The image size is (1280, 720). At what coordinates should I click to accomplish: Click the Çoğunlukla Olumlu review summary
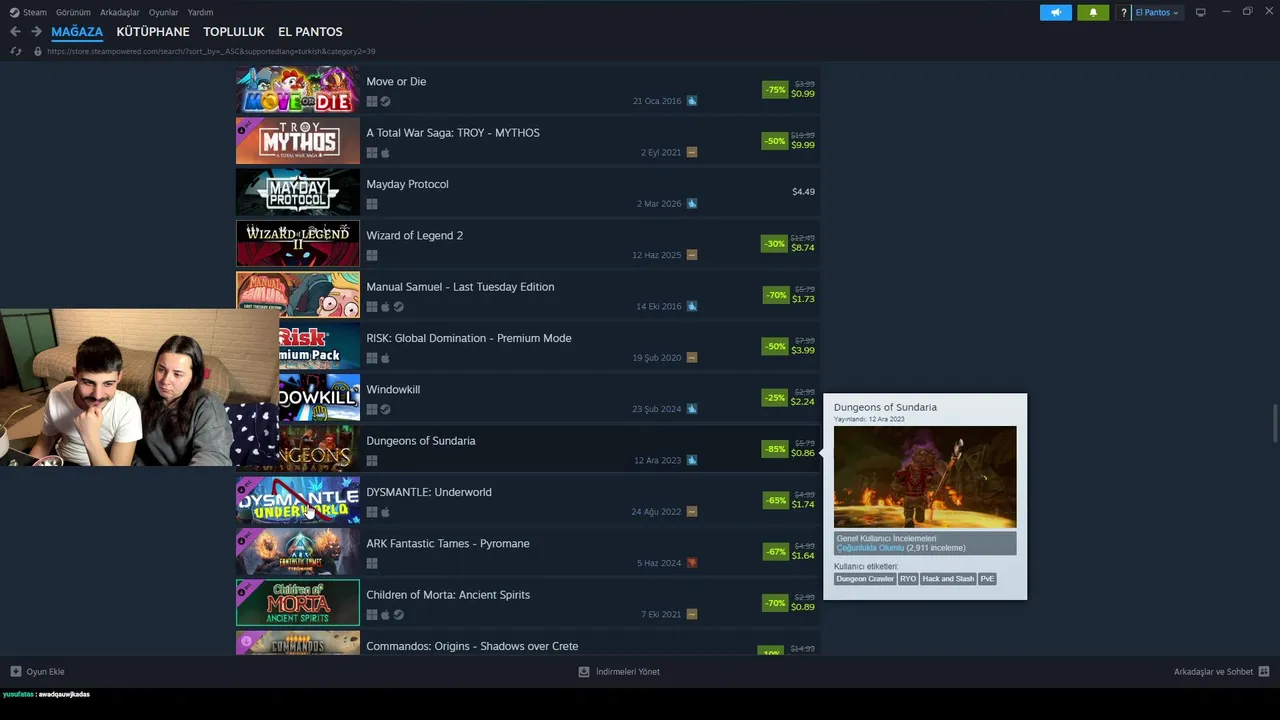click(870, 548)
